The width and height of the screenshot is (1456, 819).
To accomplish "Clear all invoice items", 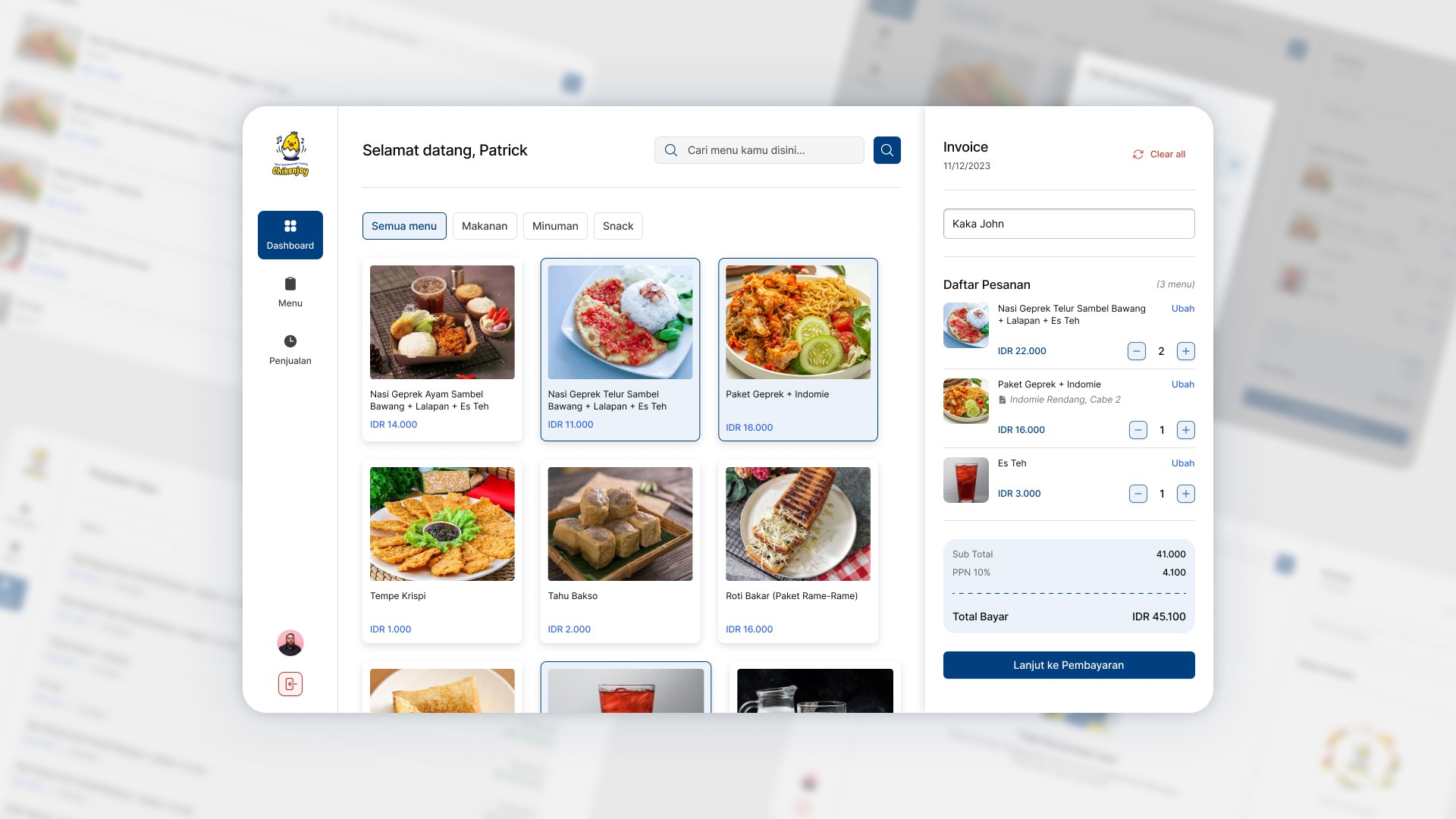I will [x=1159, y=154].
